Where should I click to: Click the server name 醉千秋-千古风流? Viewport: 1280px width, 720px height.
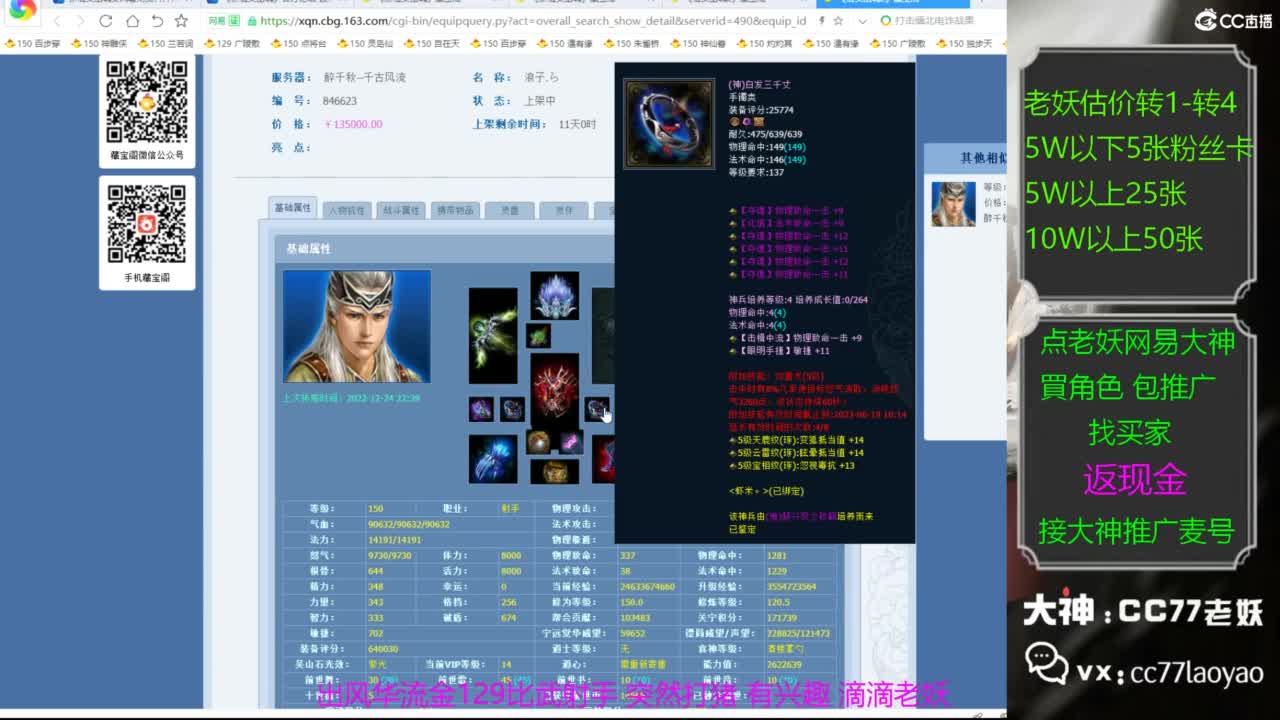[x=364, y=77]
